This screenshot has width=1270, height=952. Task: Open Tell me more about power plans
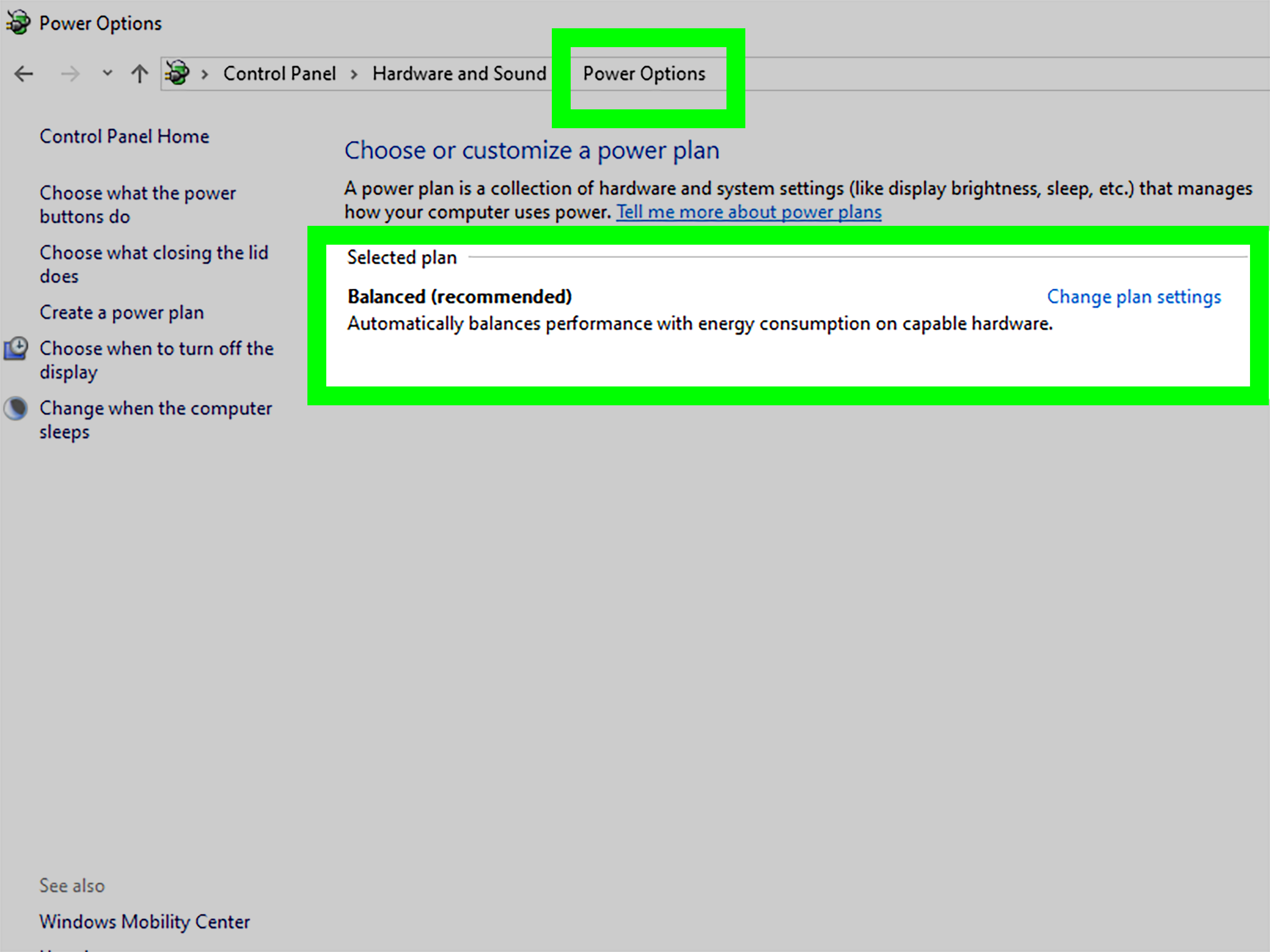coord(749,212)
